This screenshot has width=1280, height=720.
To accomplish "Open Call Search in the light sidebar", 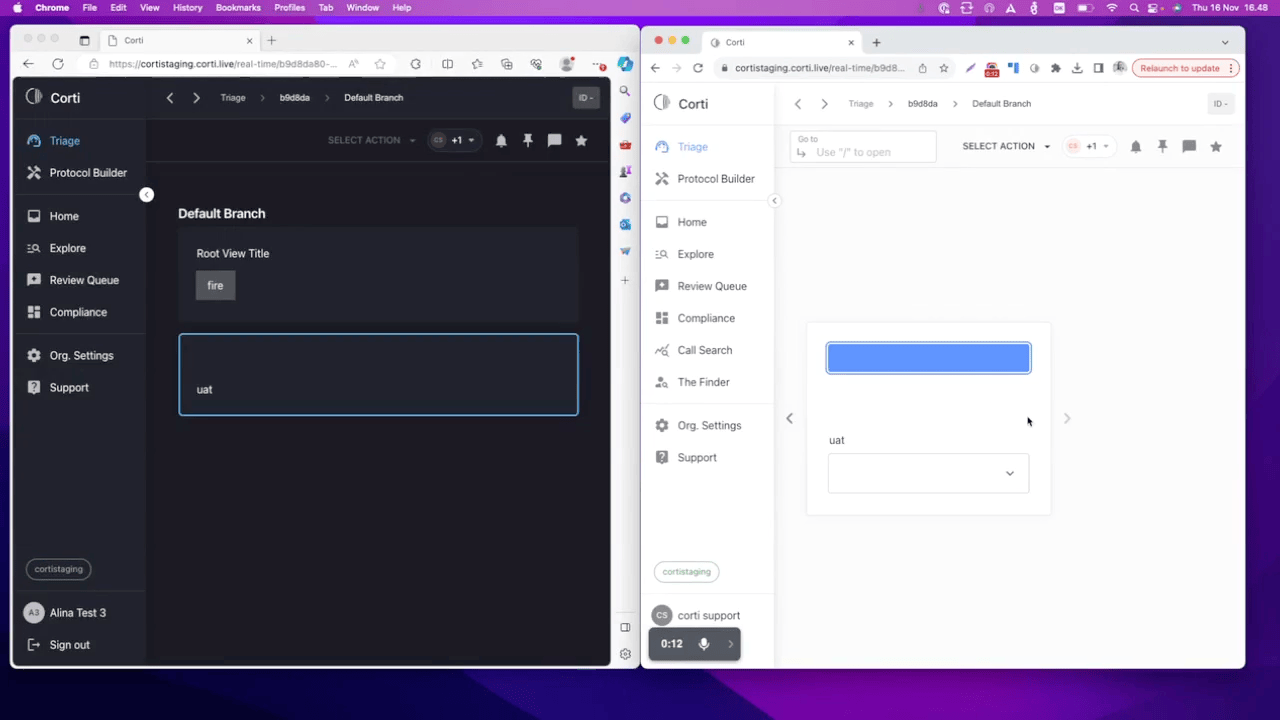I will coord(704,350).
